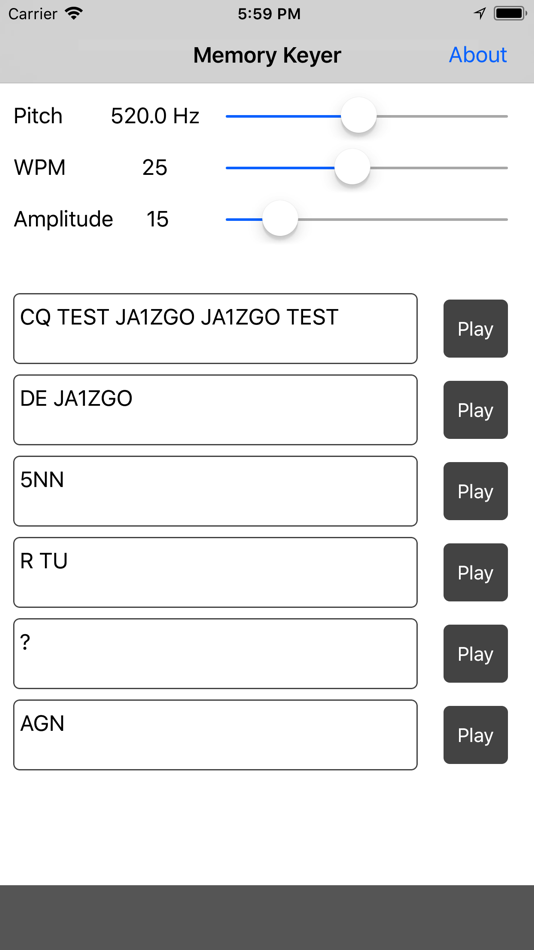Edit the question mark memory field
This screenshot has width=534, height=950.
[215, 653]
